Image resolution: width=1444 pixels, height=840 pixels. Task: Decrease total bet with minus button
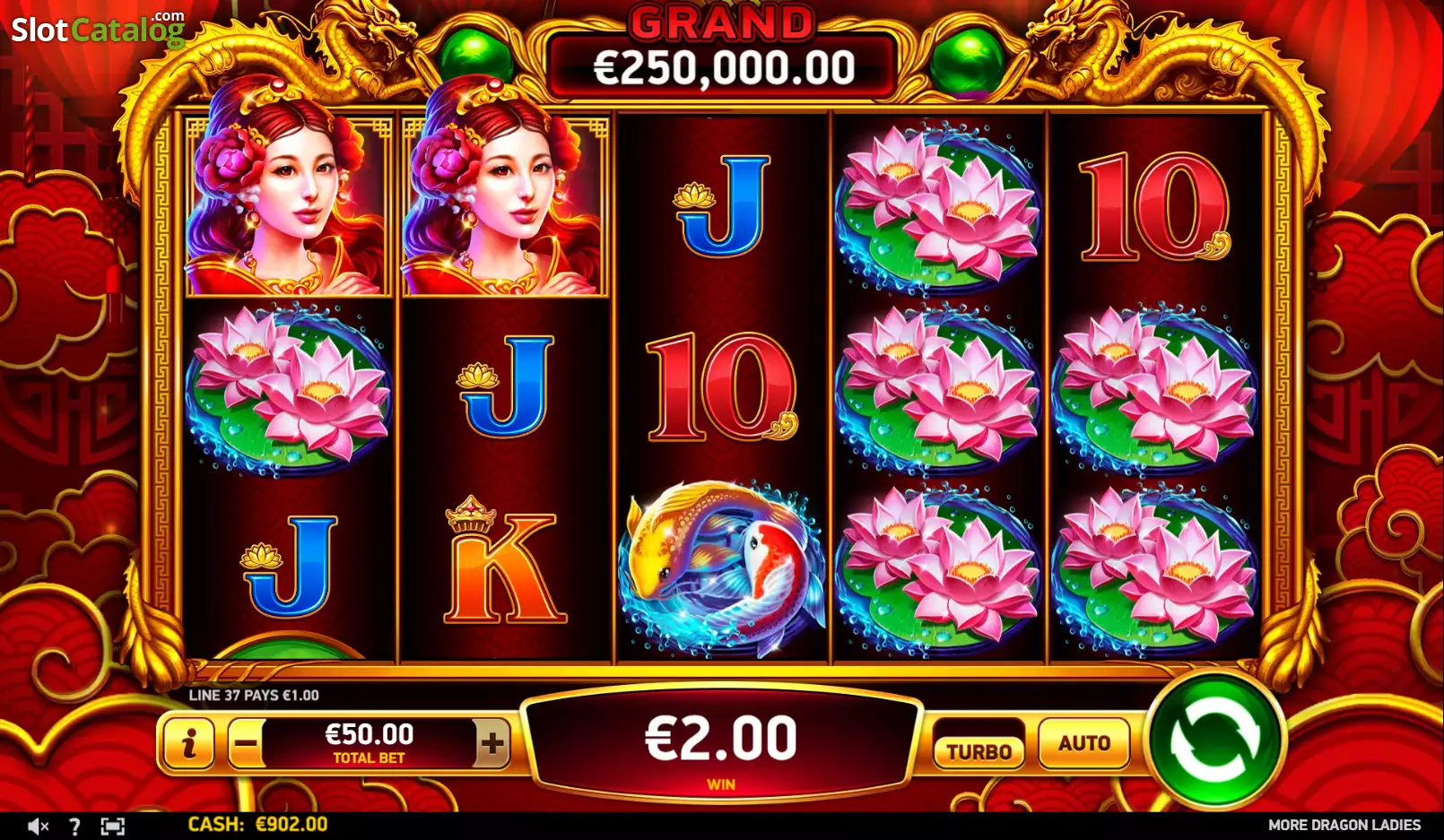(246, 743)
